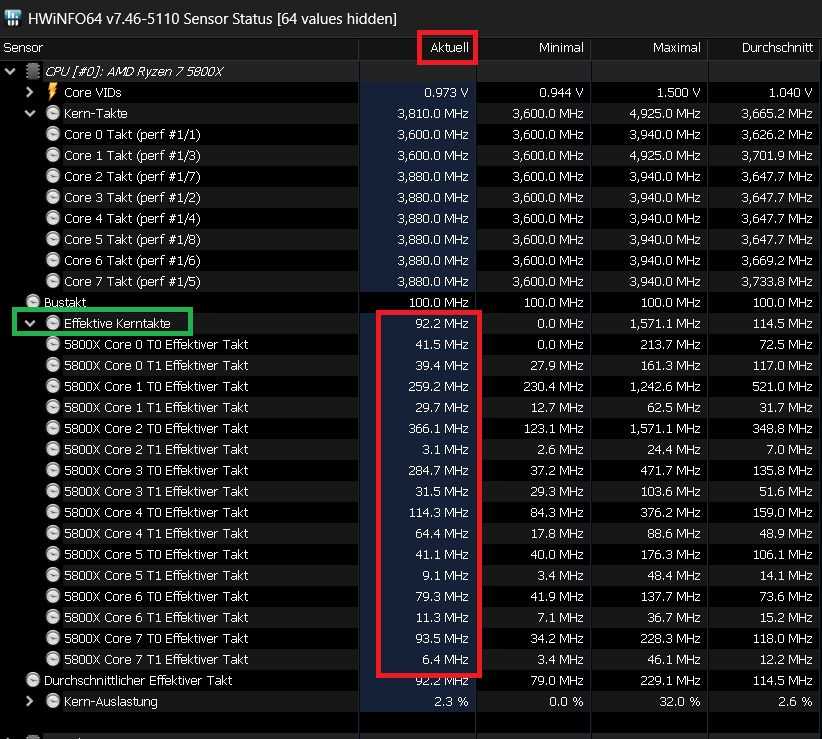The image size is (822, 739).
Task: Click the icon of Core 6 T0 Effektiver Takt
Action: click(53, 595)
